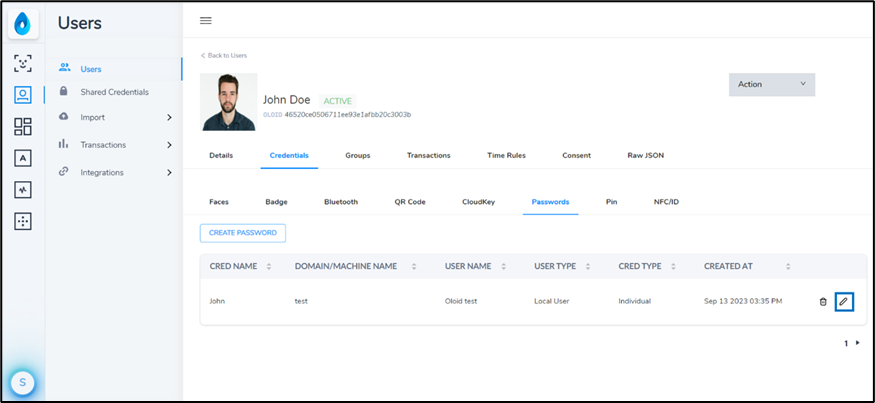This screenshot has width=875, height=403.
Task: Open the S account avatar
Action: [x=22, y=382]
